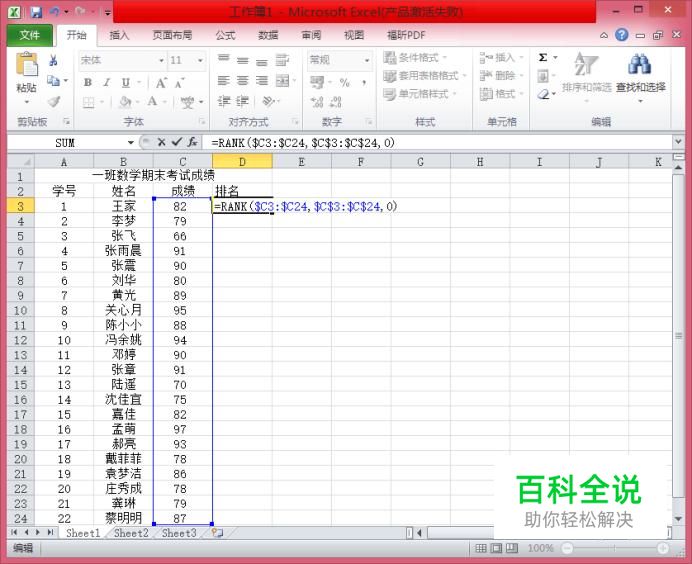Expand the Name Box dropdown arrow
The height and width of the screenshot is (564, 692).
coord(131,143)
